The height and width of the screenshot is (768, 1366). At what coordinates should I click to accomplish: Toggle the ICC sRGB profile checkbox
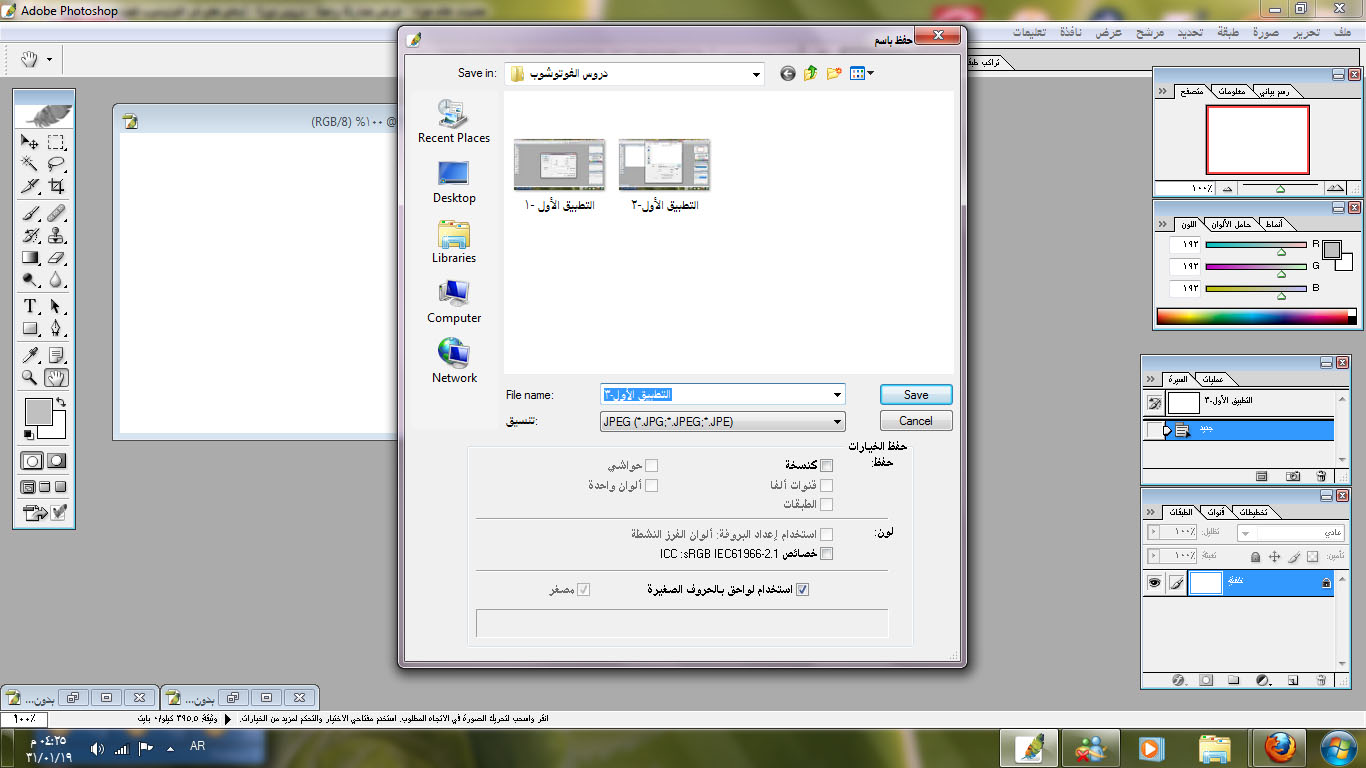tap(826, 554)
